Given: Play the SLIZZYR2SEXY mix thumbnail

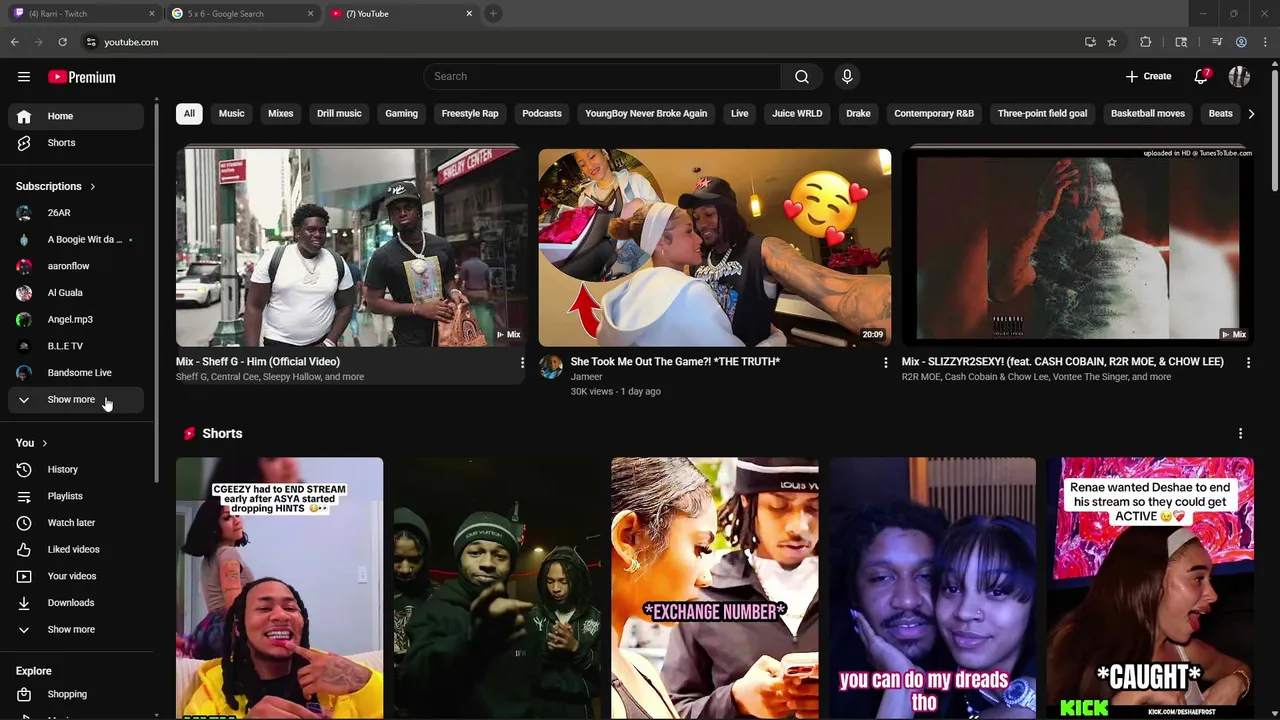Looking at the screenshot, I should tap(1078, 247).
